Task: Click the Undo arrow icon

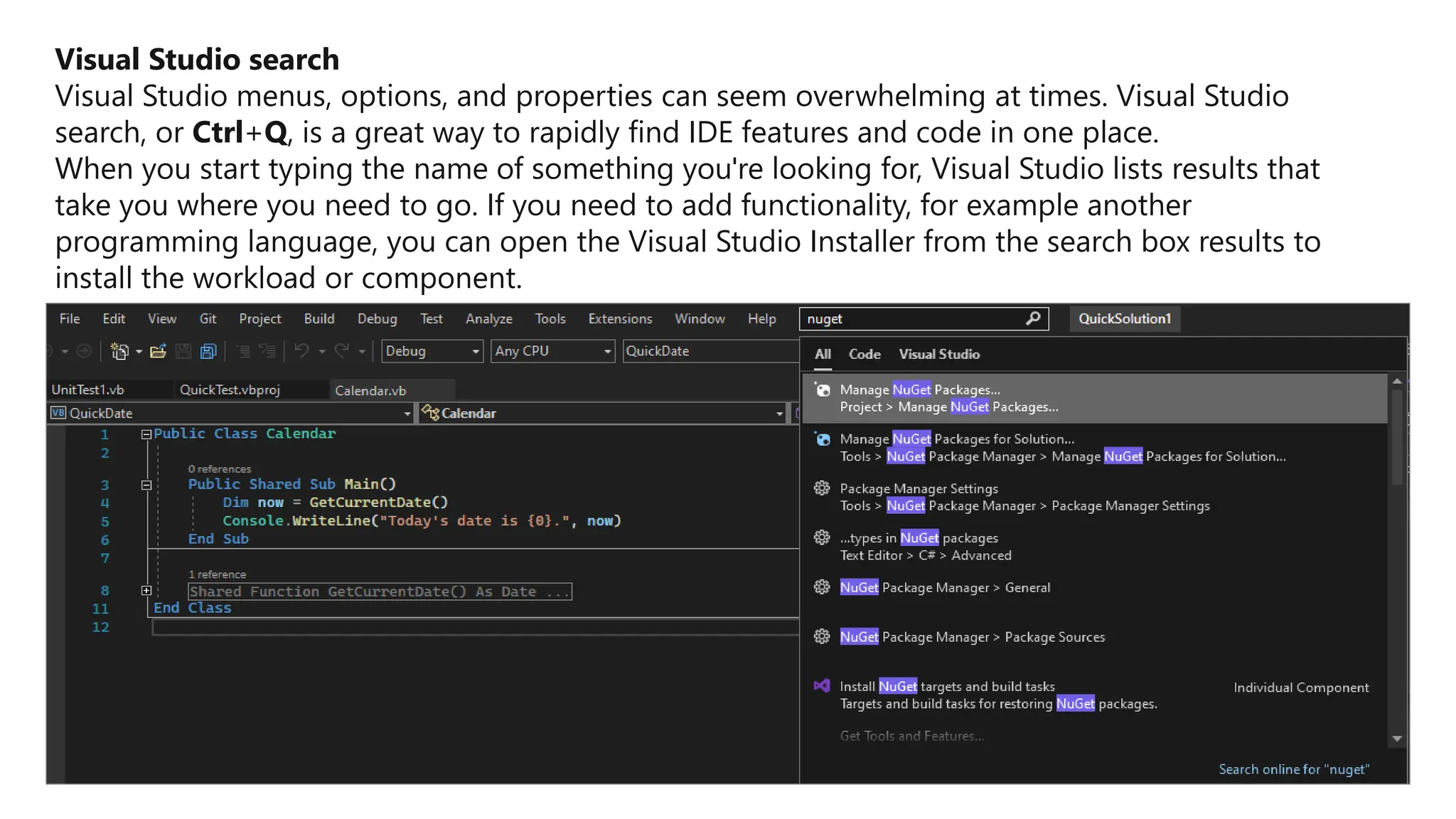Action: (302, 351)
